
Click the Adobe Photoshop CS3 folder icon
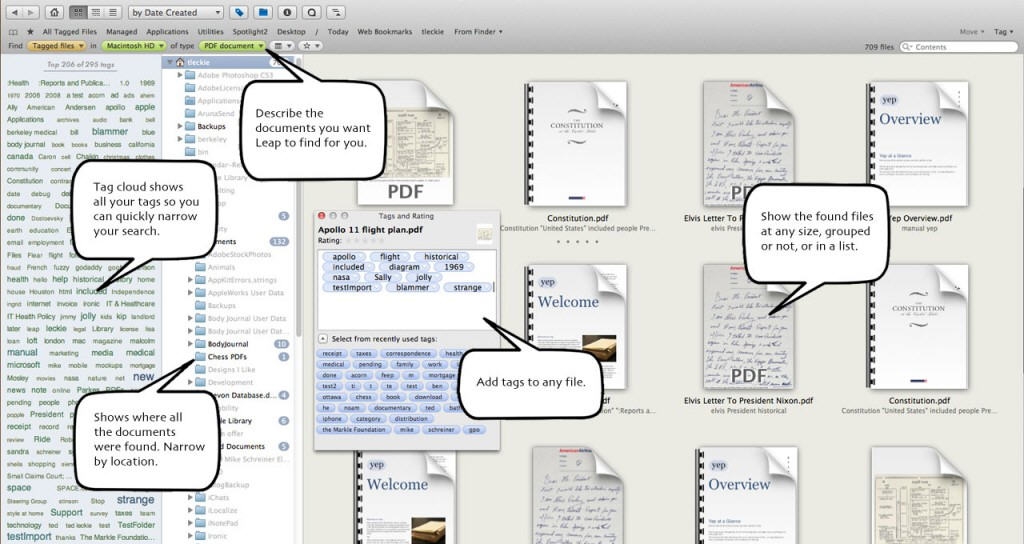pyautogui.click(x=190, y=75)
